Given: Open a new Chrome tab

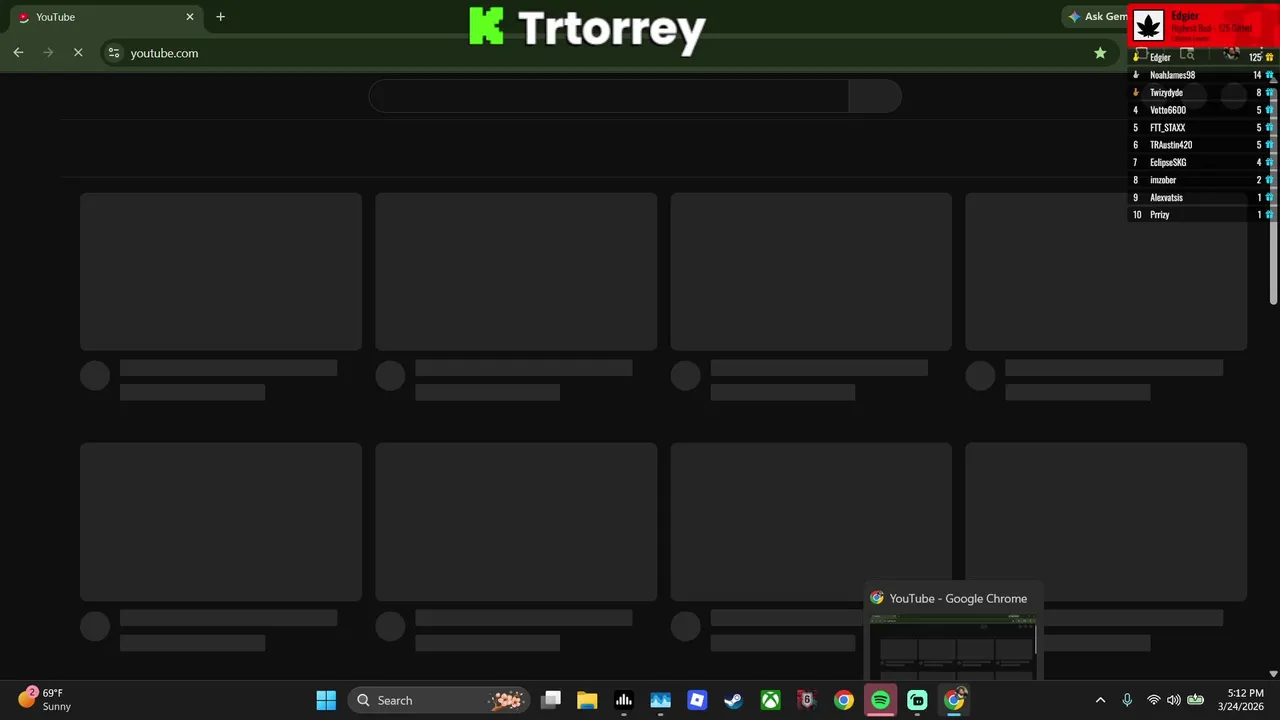Looking at the screenshot, I should click(220, 17).
